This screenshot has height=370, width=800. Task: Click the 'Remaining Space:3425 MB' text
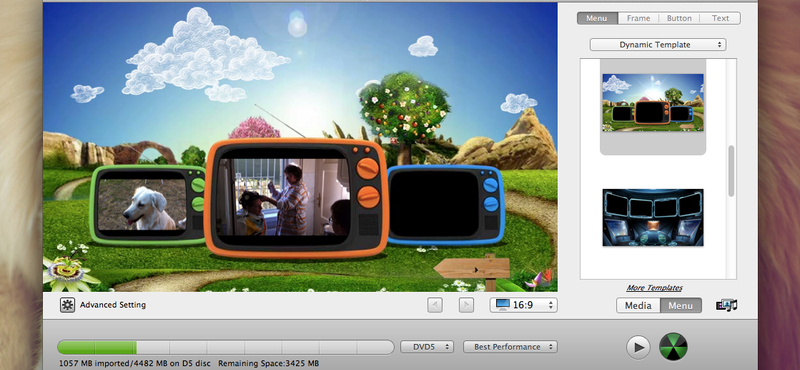(269, 363)
